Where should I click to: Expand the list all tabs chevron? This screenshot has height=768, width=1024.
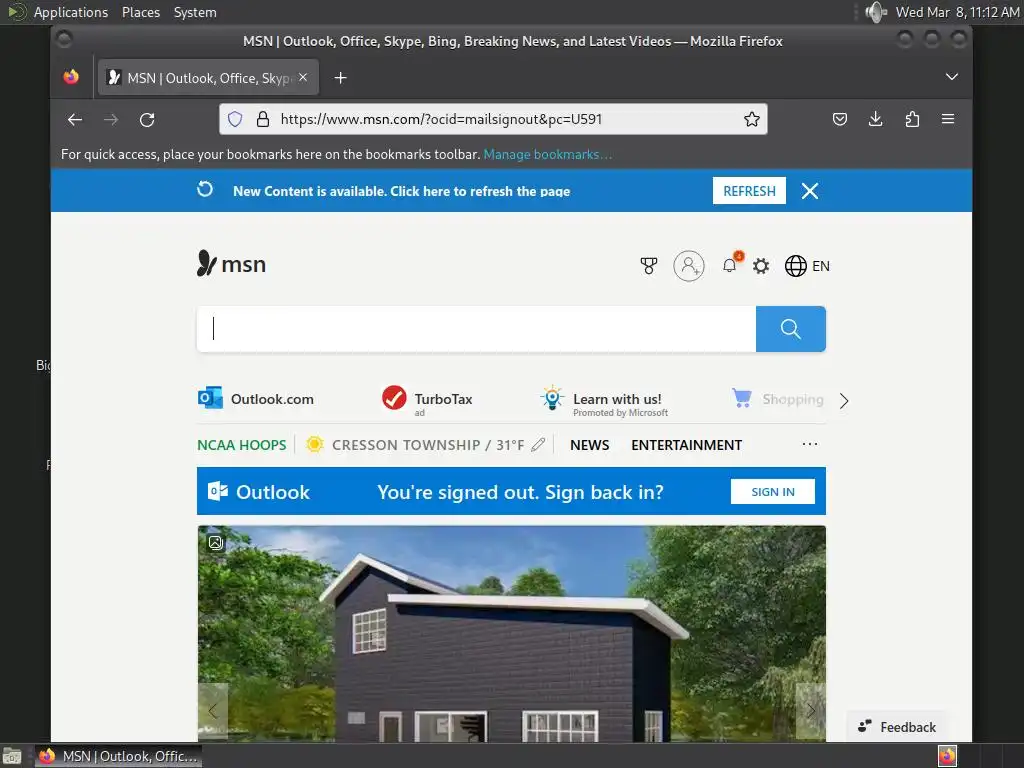(952, 77)
